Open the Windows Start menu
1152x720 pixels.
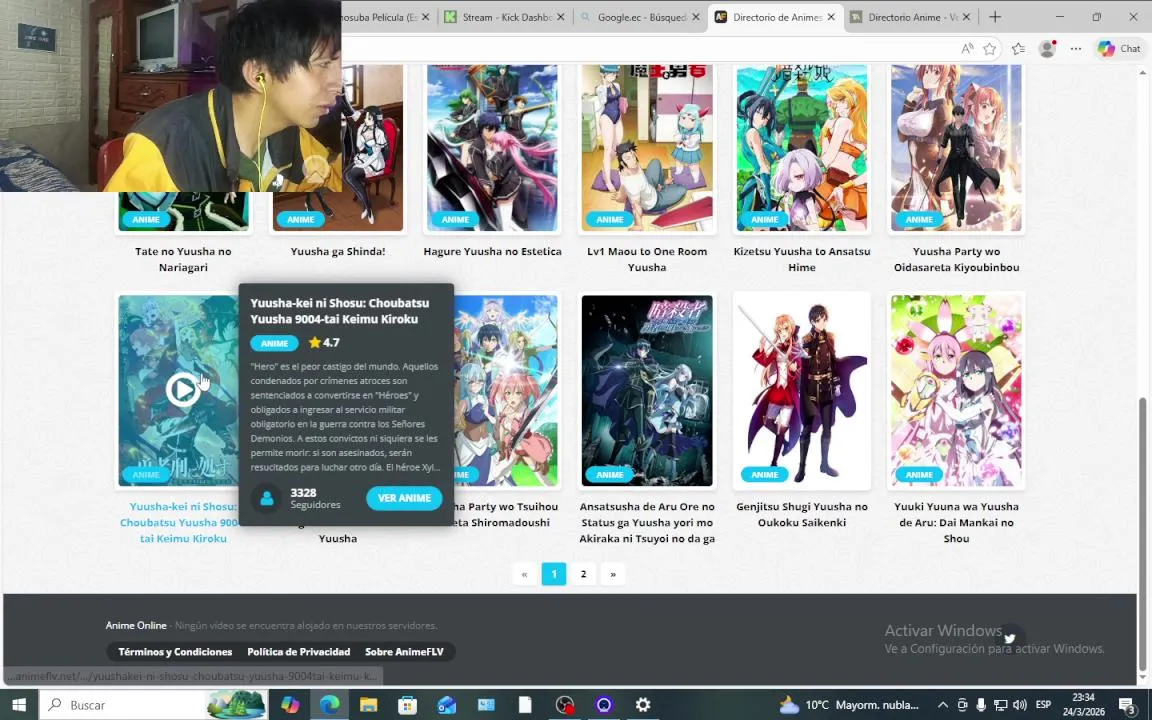click(19, 705)
